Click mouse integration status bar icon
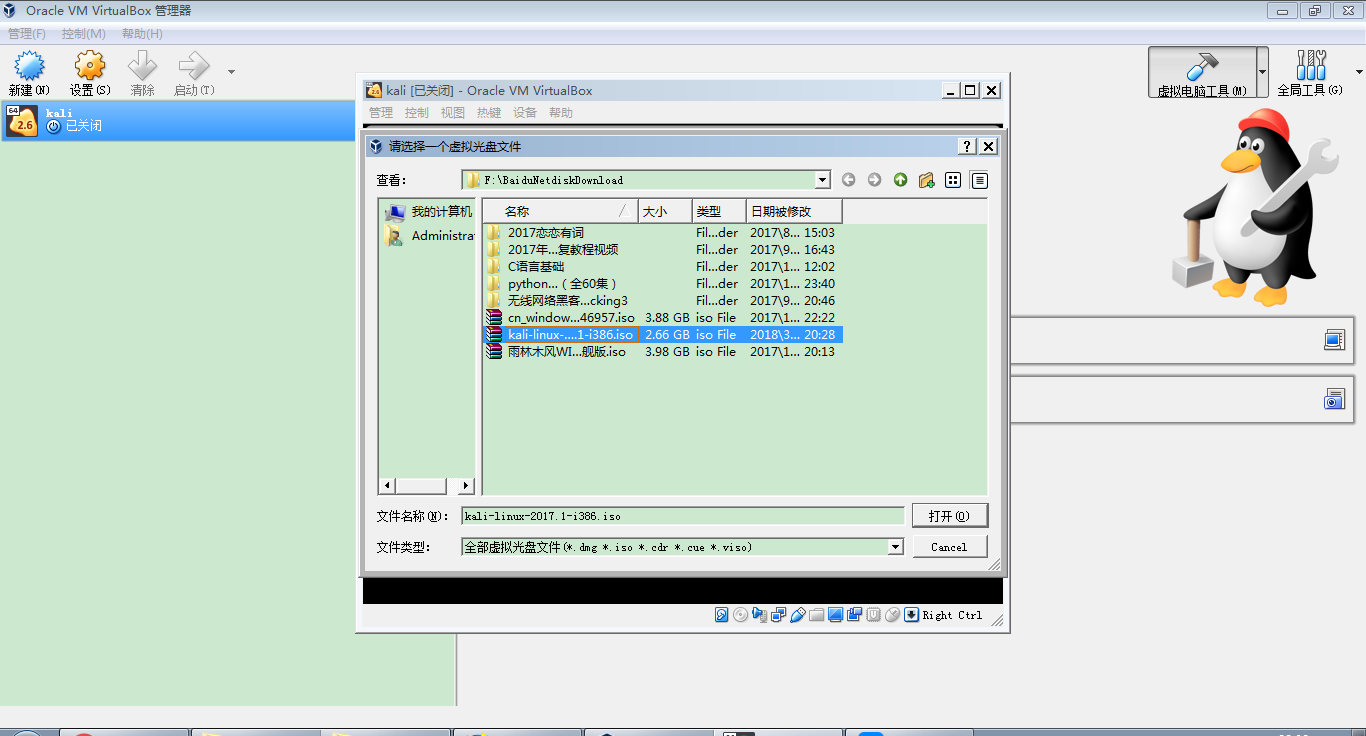The width and height of the screenshot is (1366, 736). (892, 615)
